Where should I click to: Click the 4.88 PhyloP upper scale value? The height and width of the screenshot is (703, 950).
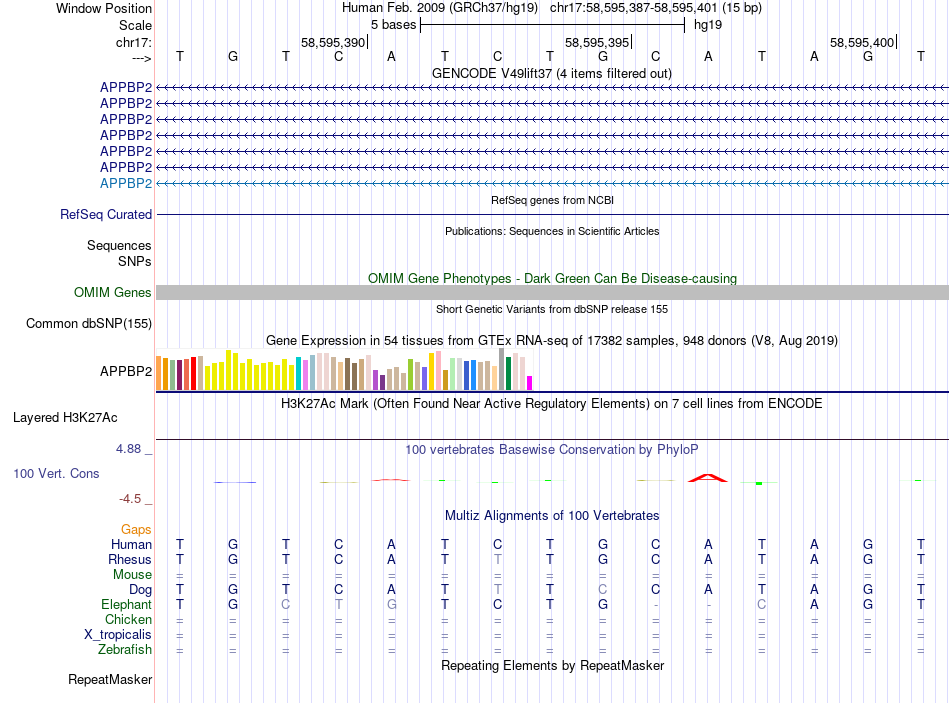point(128,449)
